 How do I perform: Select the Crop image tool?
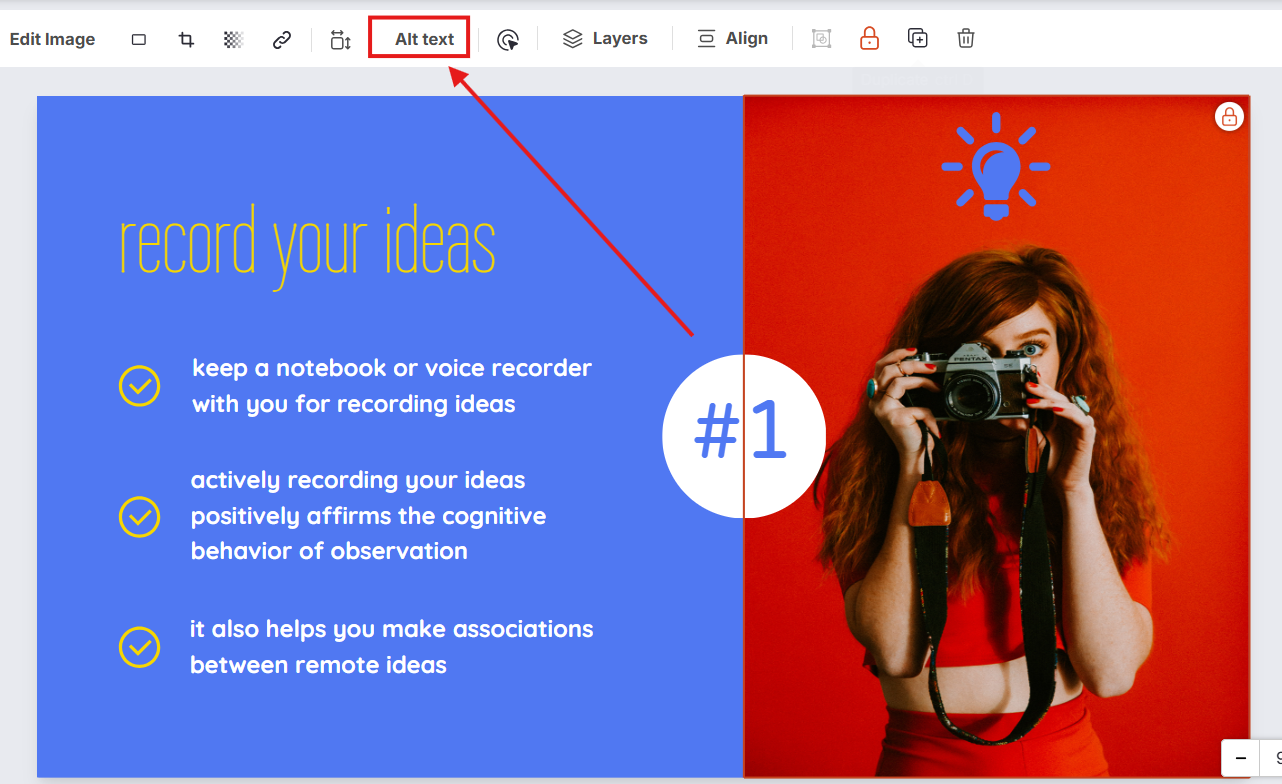[x=186, y=39]
